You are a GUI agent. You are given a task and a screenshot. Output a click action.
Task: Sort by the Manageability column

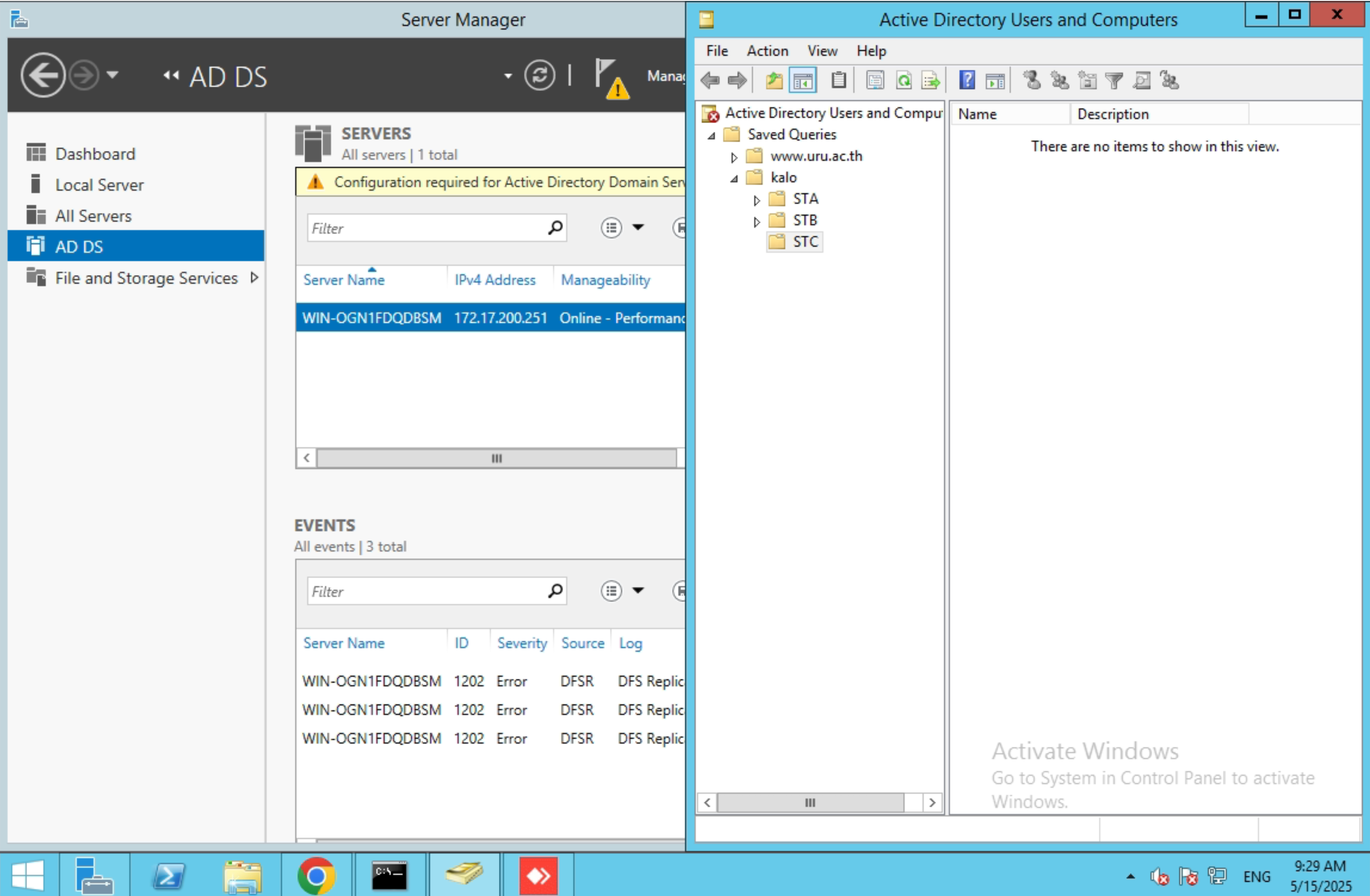606,279
